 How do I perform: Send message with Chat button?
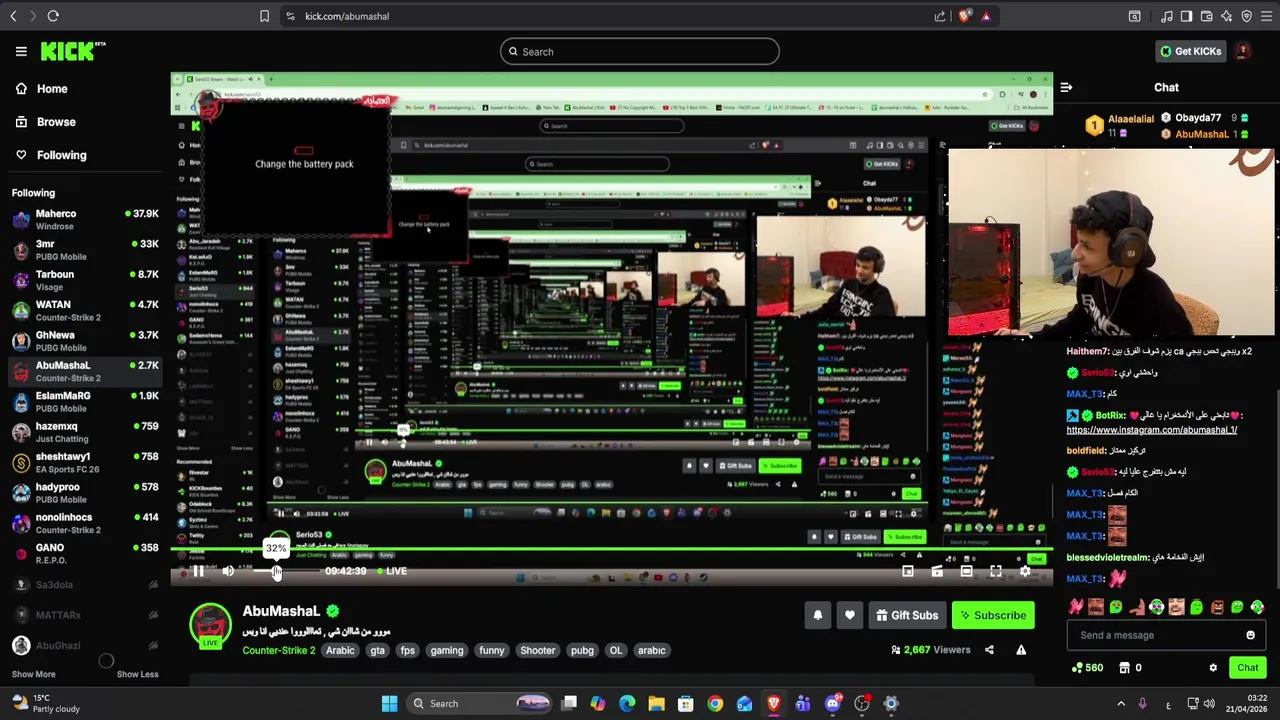coord(1247,668)
